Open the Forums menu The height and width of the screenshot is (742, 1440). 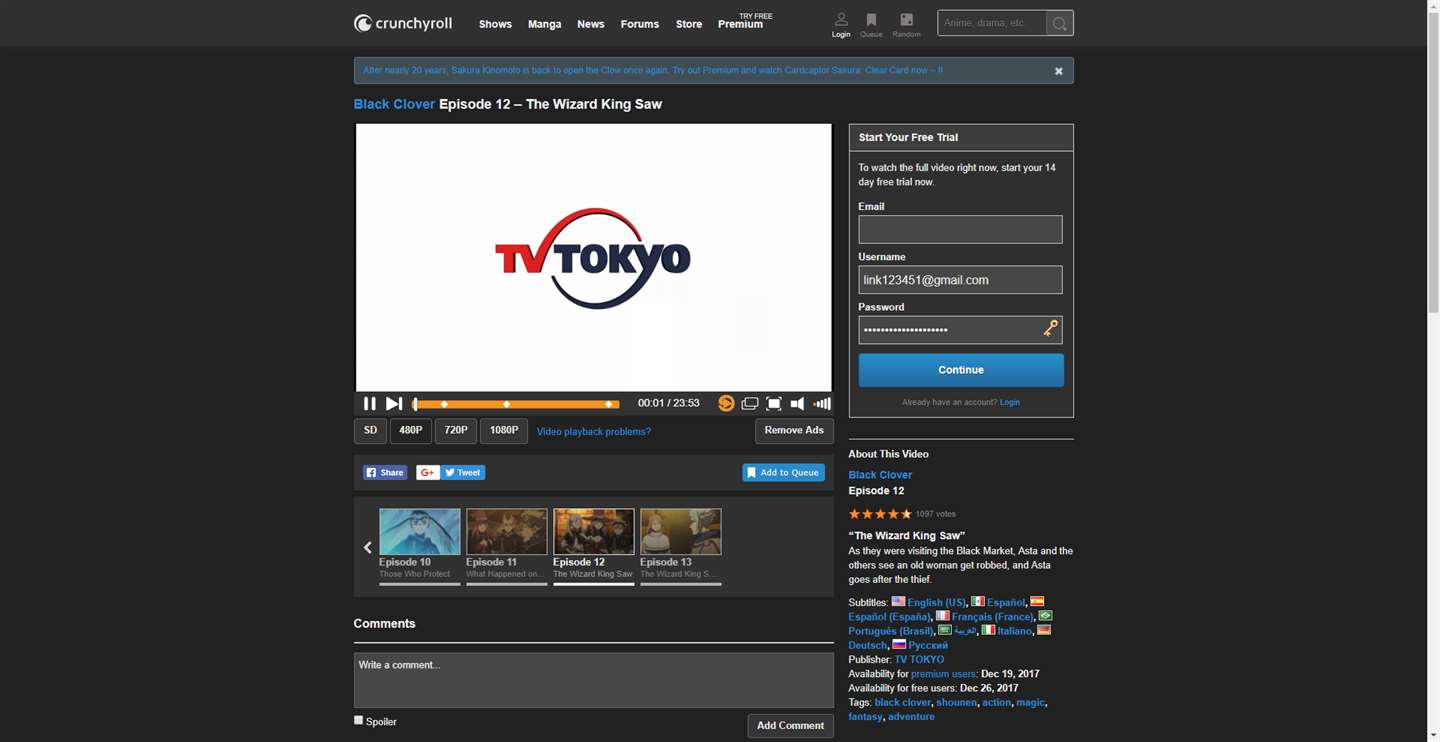(639, 24)
